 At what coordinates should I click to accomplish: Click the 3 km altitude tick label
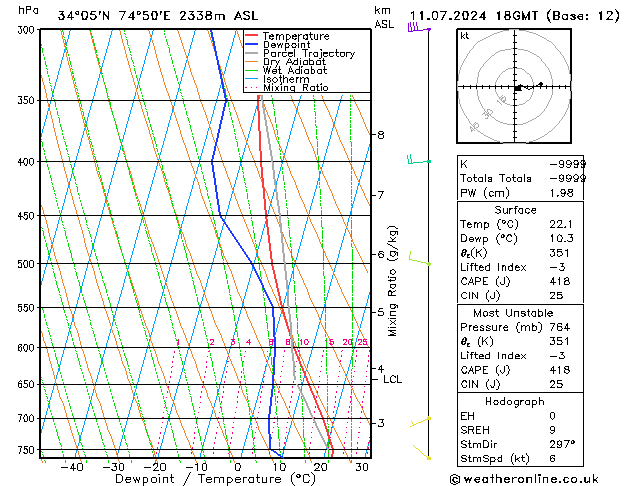tap(381, 423)
